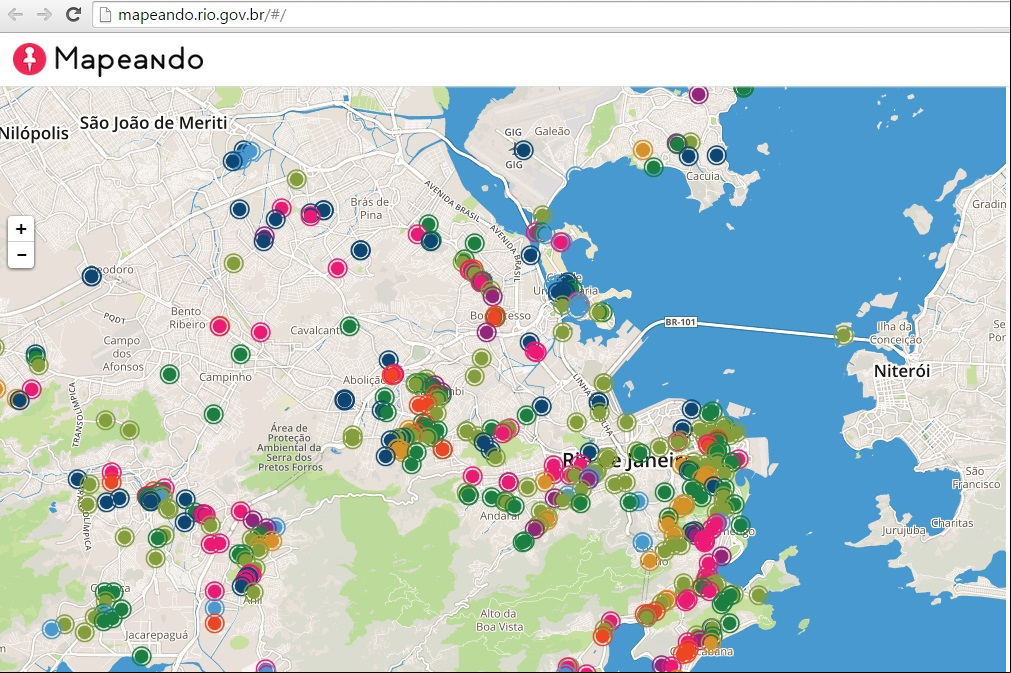This screenshot has height=673, width=1011.
Task: Click the browser back arrow
Action: (x=15, y=14)
